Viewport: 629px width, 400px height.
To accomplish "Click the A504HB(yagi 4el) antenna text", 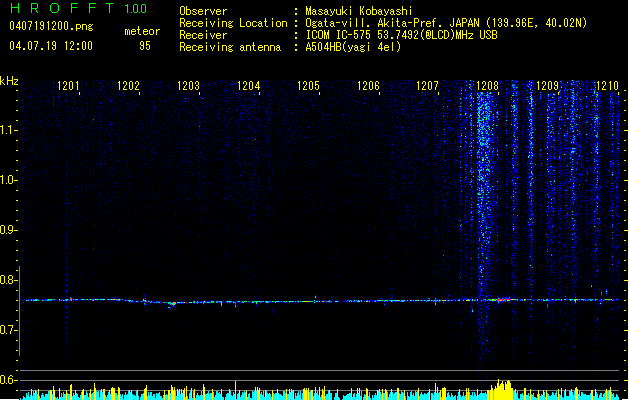I will click(353, 47).
